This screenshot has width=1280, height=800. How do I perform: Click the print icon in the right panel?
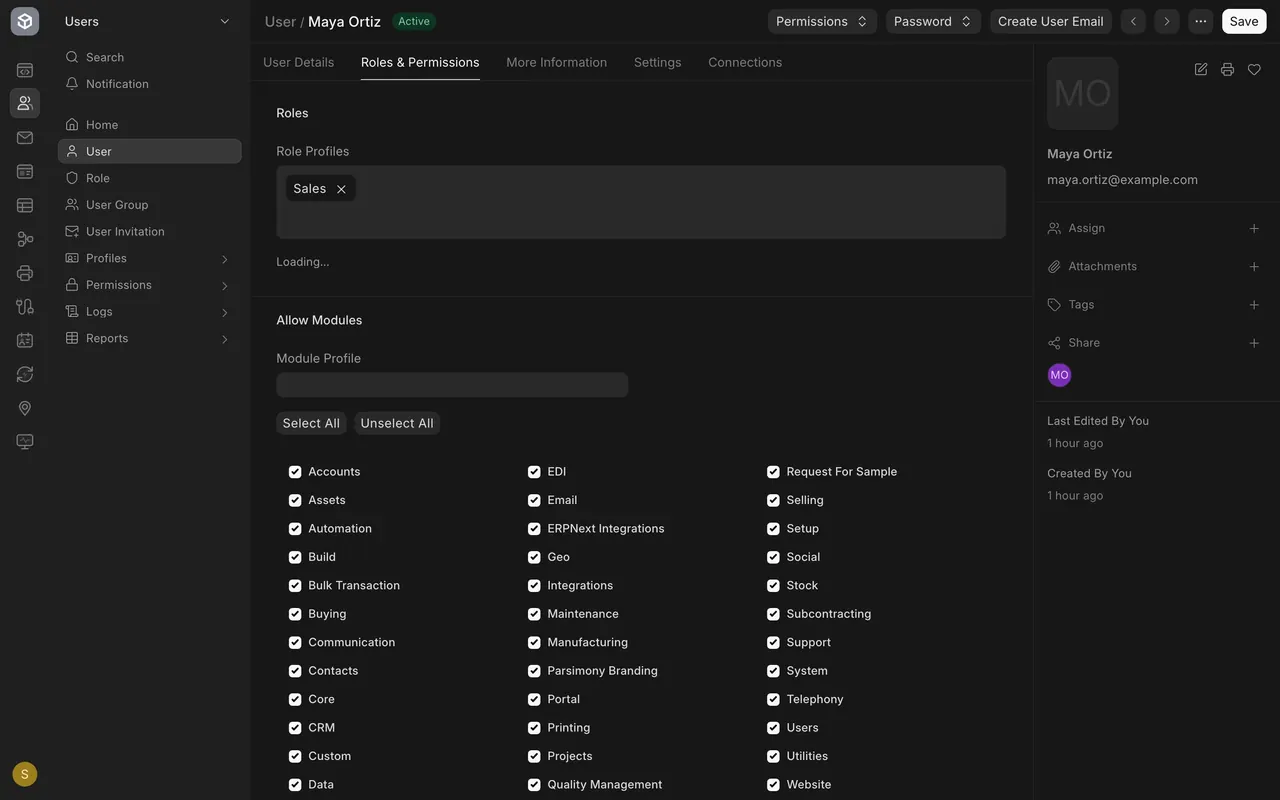1227,69
